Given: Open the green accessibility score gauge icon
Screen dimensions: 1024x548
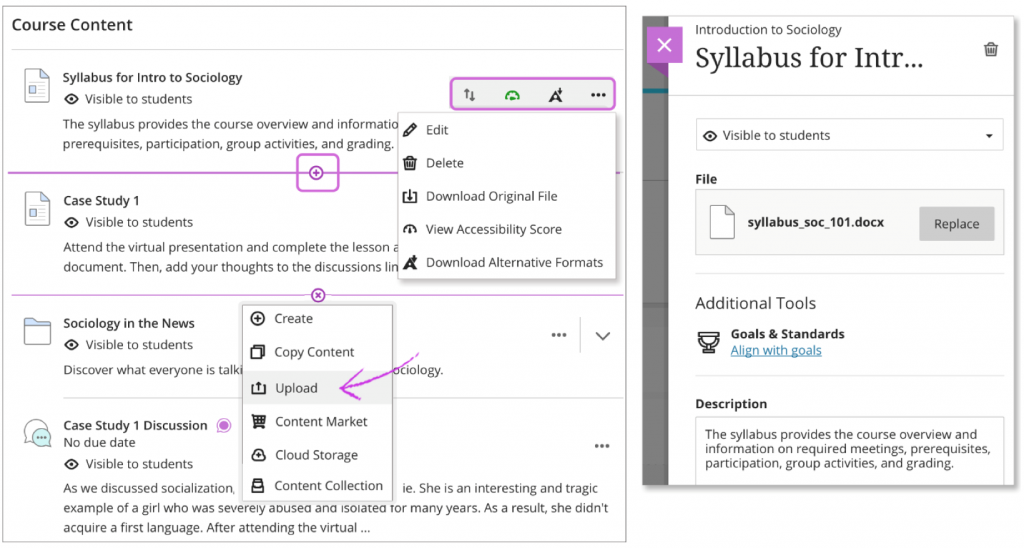Looking at the screenshot, I should [512, 95].
